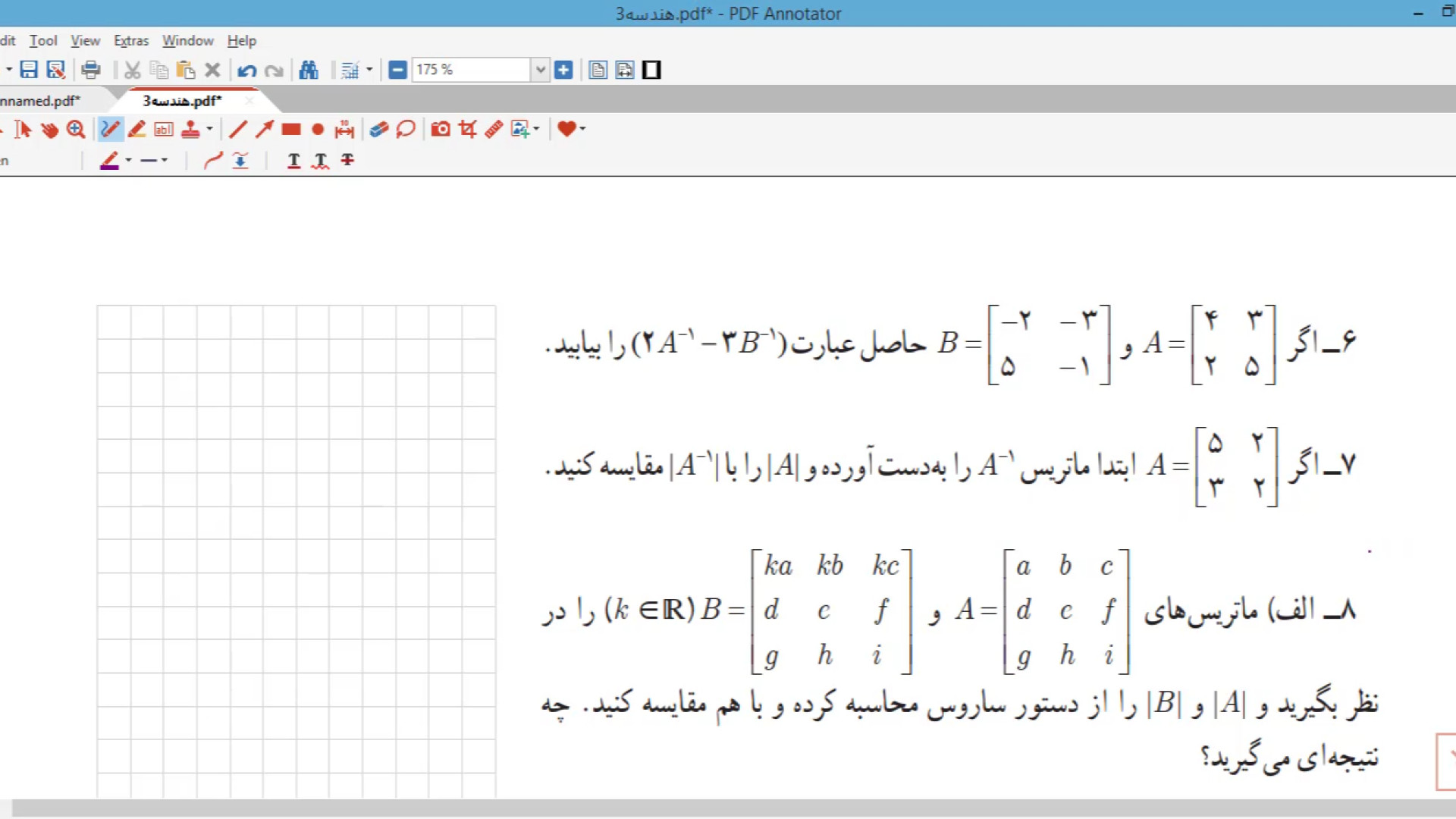Viewport: 1456px width, 819px height.
Task: Expand the line width dropdown arrow
Action: point(165,160)
